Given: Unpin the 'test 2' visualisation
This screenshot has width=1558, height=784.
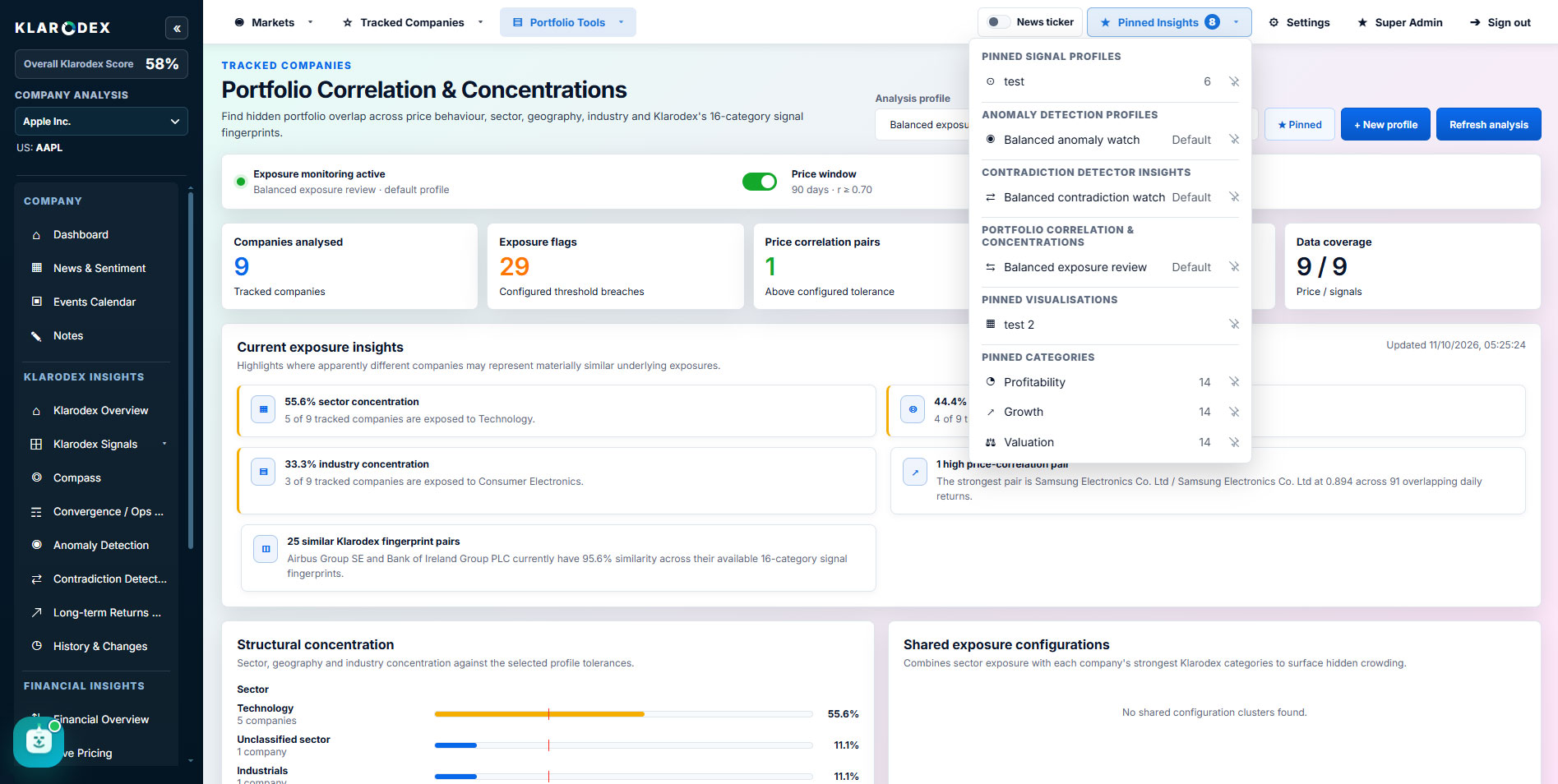Looking at the screenshot, I should tap(1233, 325).
